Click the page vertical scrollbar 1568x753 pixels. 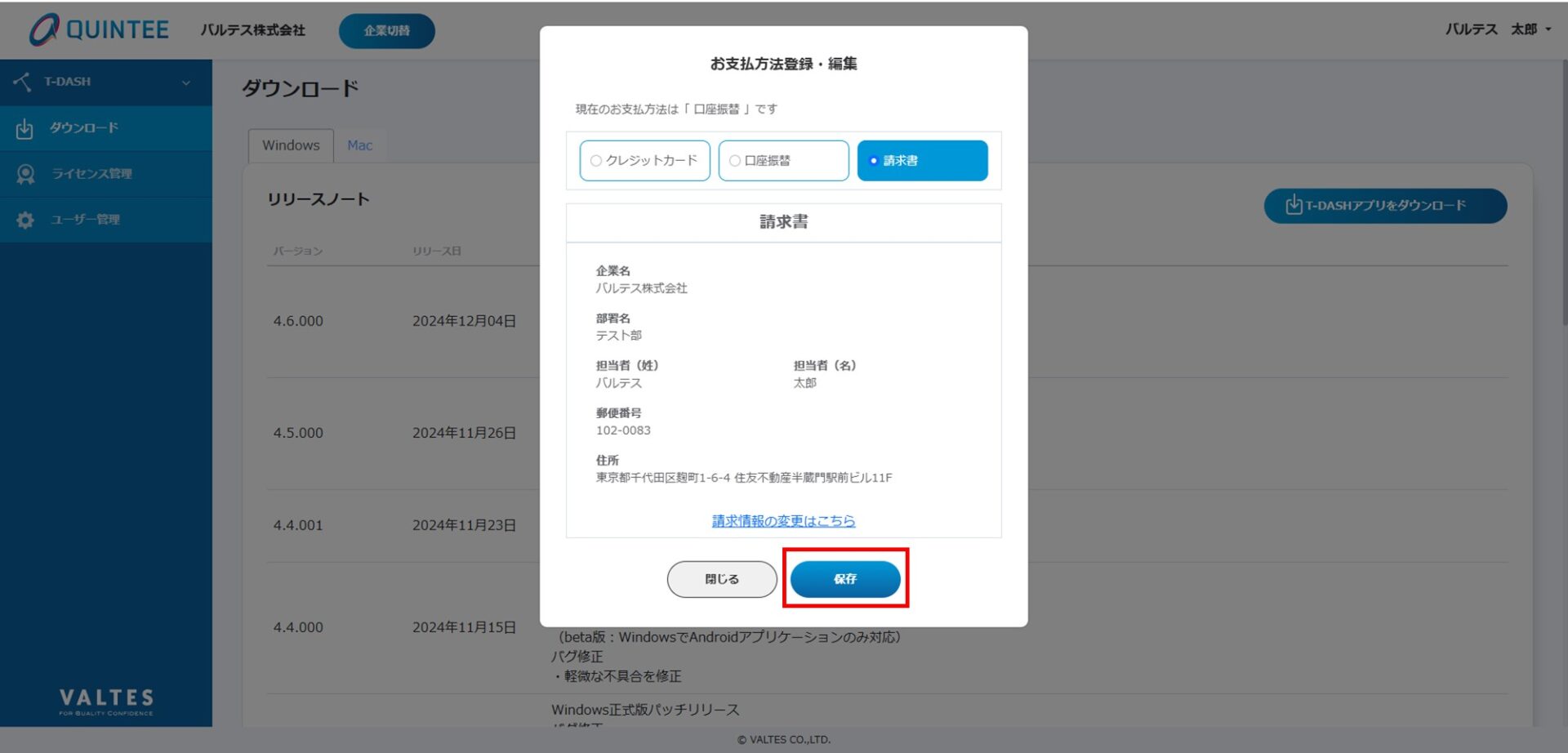tap(1563, 196)
